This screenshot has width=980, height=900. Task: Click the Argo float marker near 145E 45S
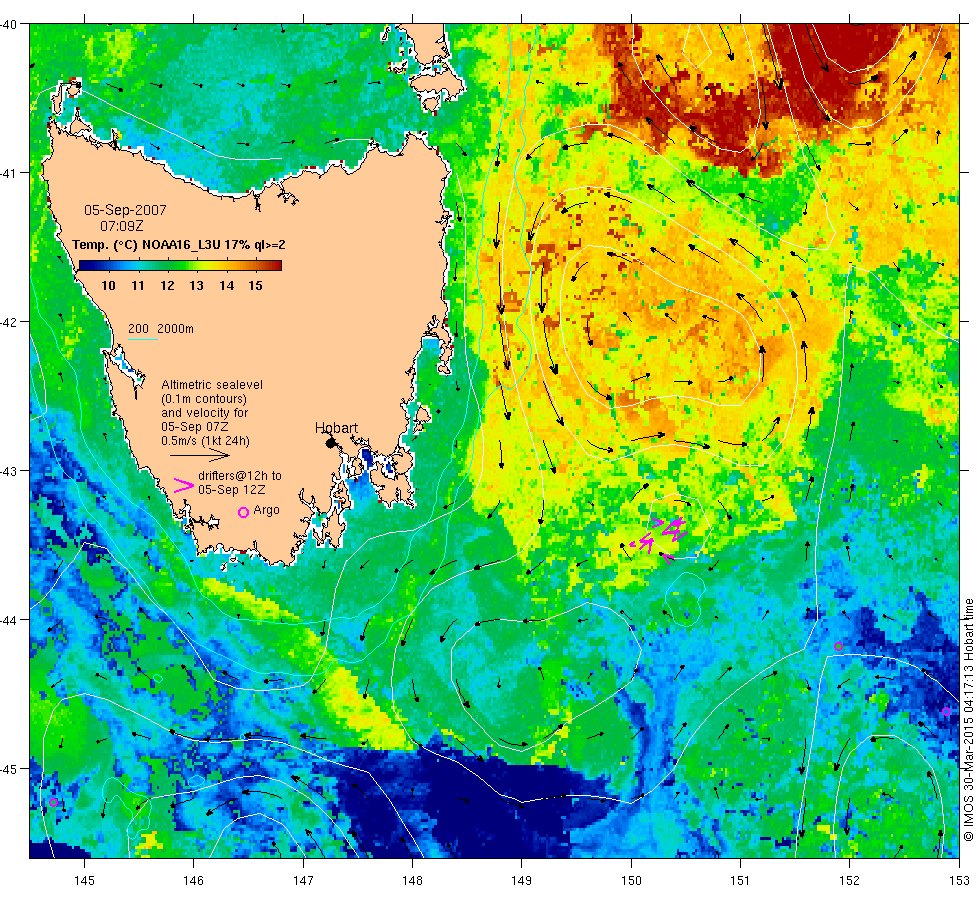tap(53, 802)
